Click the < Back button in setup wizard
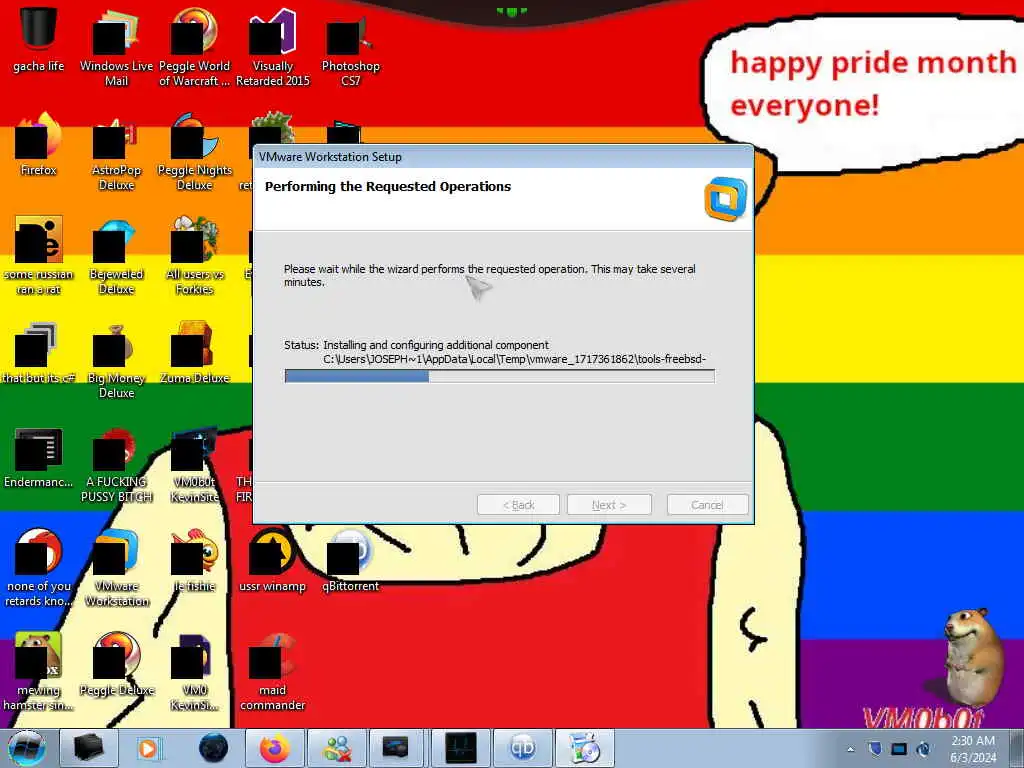1024x768 pixels. 519,505
